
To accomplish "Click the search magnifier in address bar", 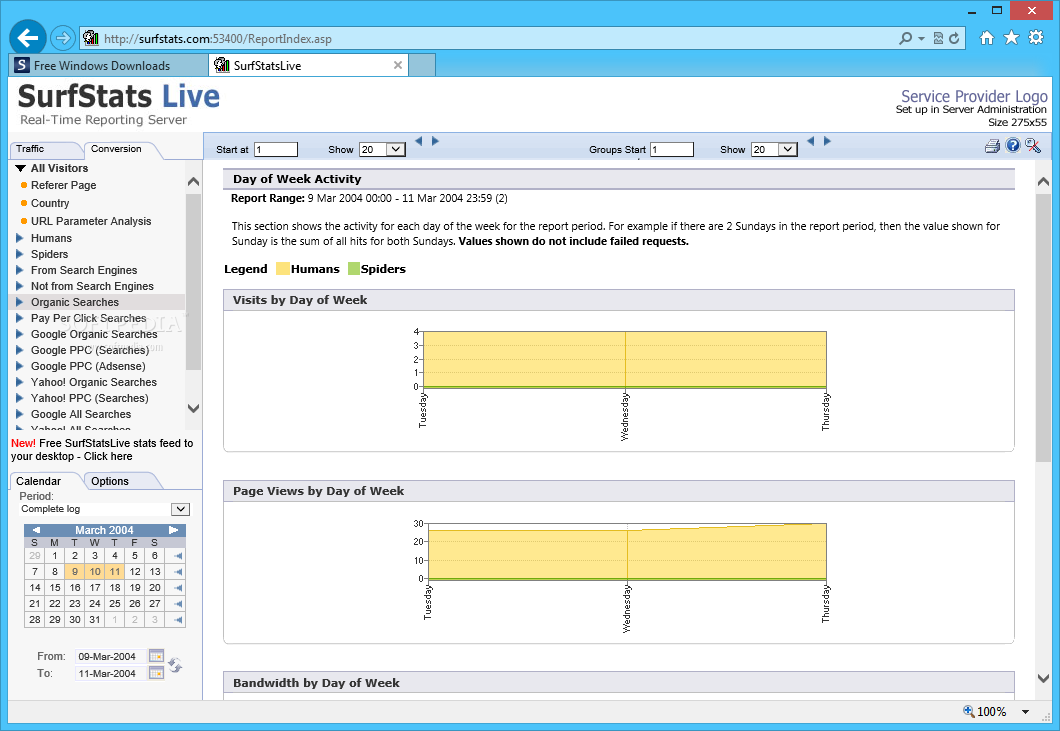I will 906,39.
